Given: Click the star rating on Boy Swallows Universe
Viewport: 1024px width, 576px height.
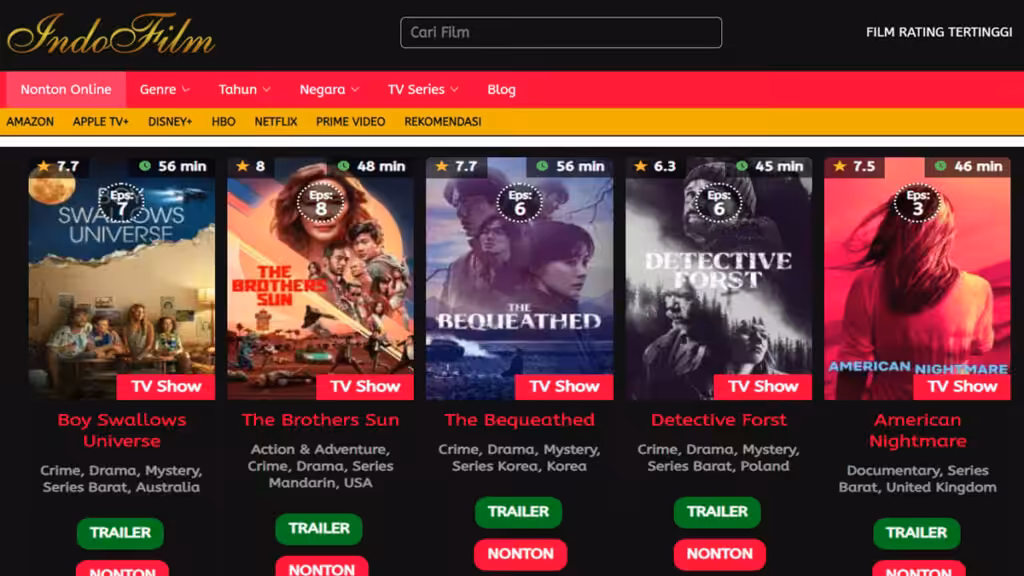Looking at the screenshot, I should pos(58,167).
